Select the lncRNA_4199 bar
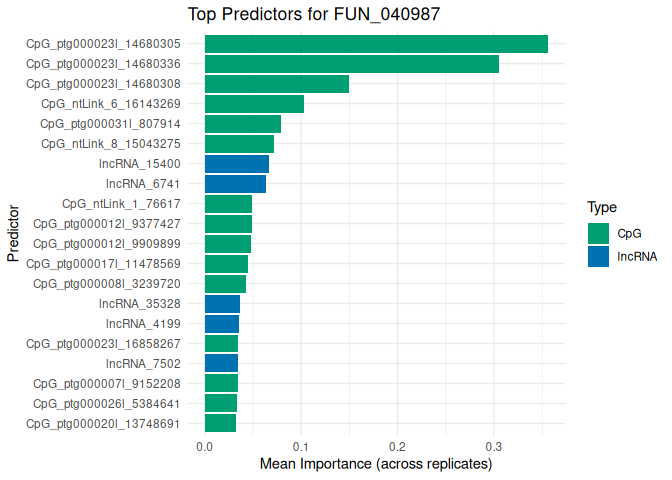Image resolution: width=672 pixels, height=480 pixels. tap(222, 324)
